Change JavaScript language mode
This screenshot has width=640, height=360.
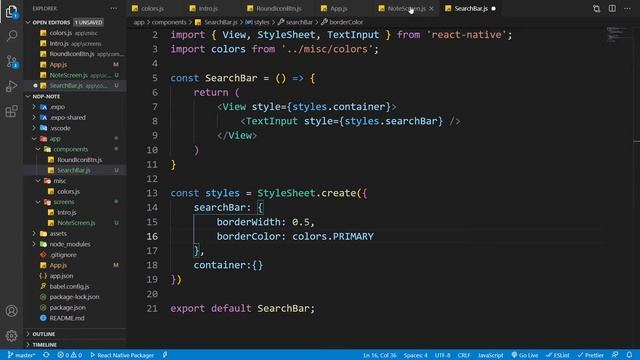[491, 355]
